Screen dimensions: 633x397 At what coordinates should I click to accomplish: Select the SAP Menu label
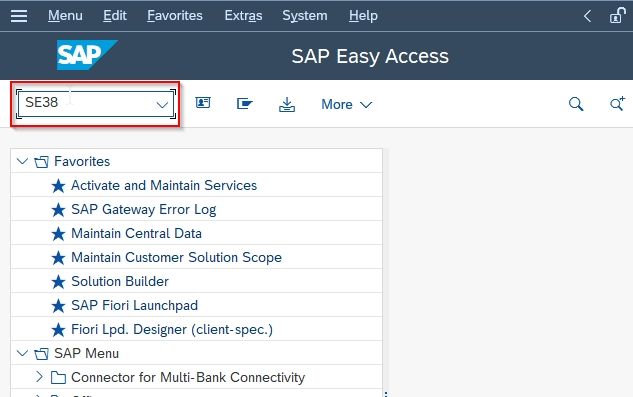tap(86, 353)
